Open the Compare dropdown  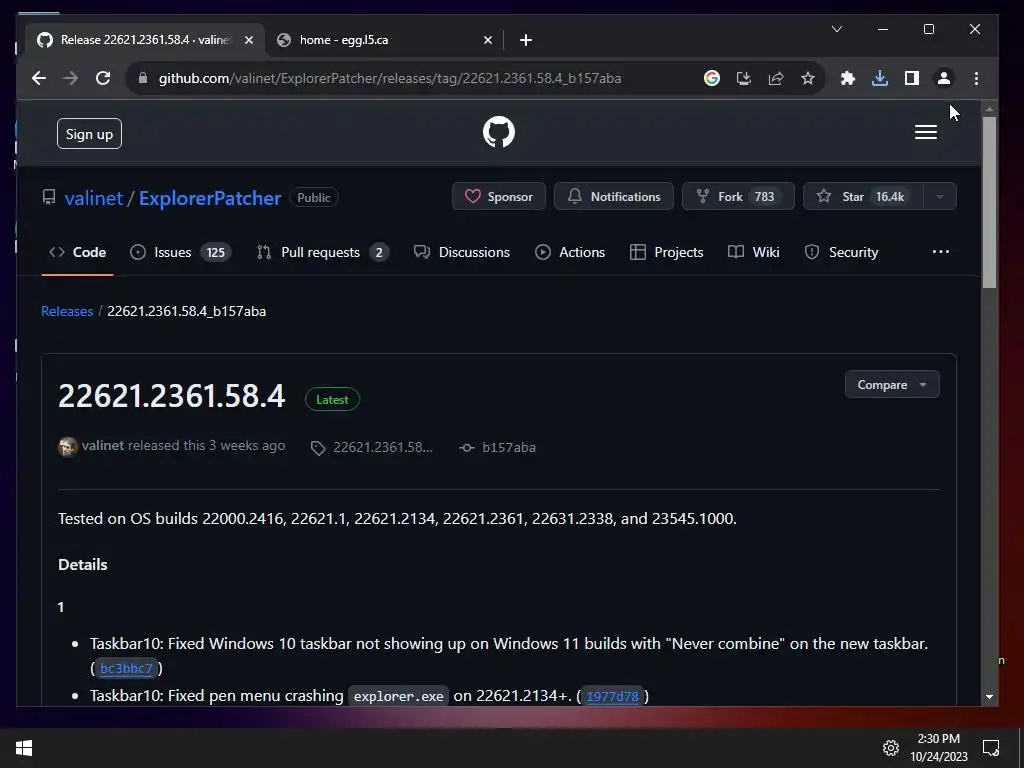tap(892, 385)
